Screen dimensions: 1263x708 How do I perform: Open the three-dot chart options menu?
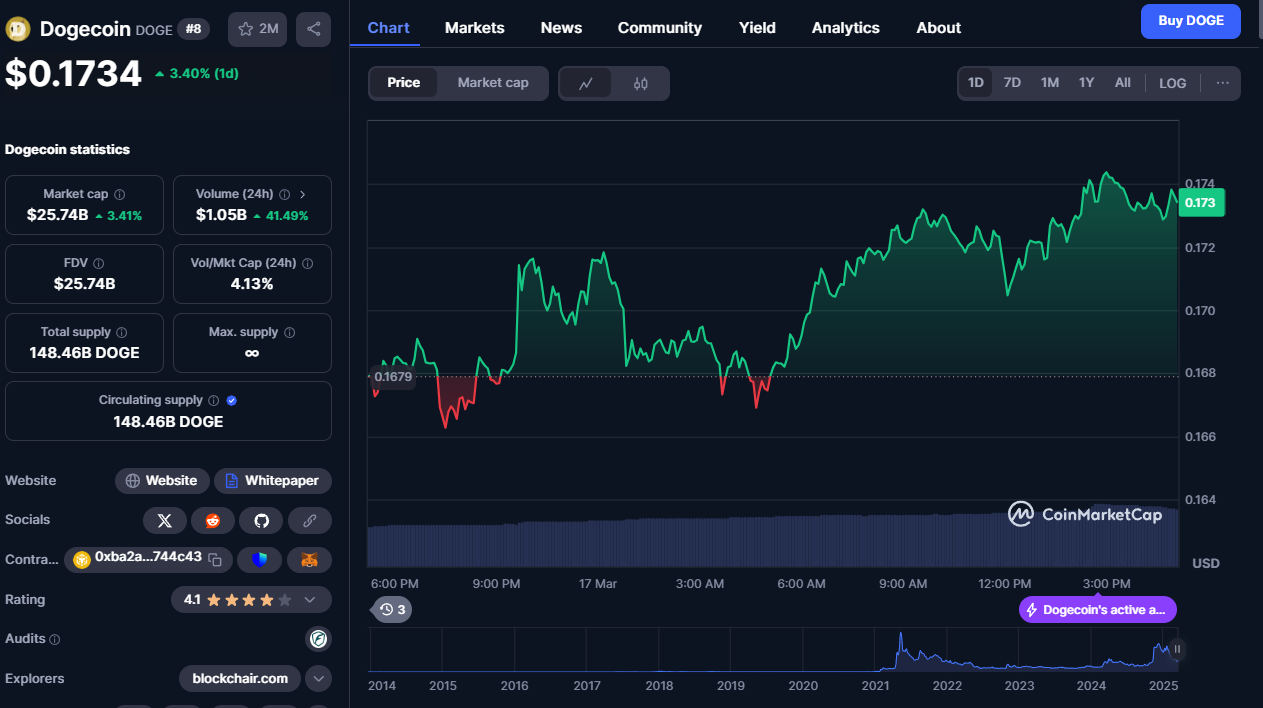1222,83
